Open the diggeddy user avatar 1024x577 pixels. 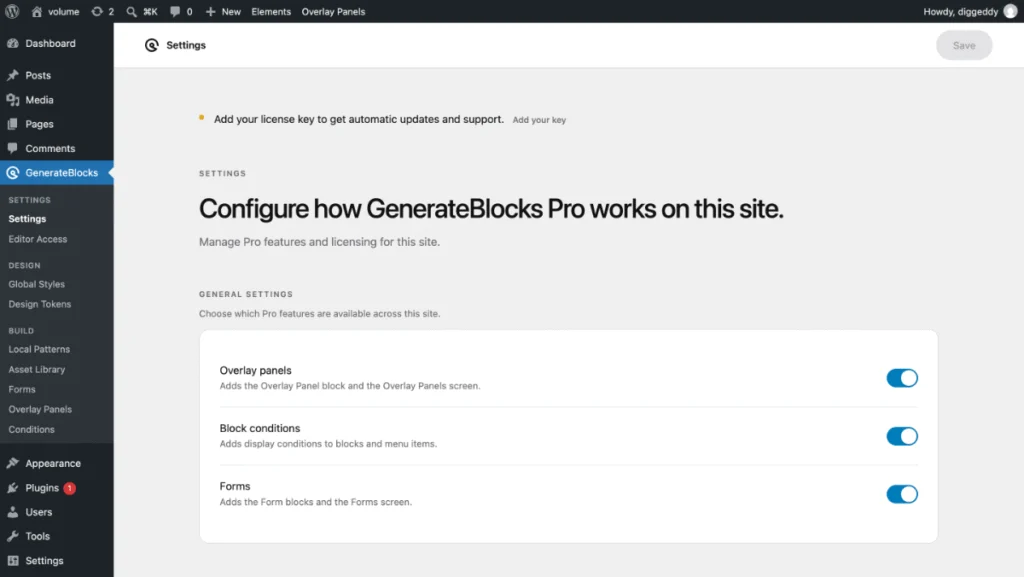tap(1010, 11)
